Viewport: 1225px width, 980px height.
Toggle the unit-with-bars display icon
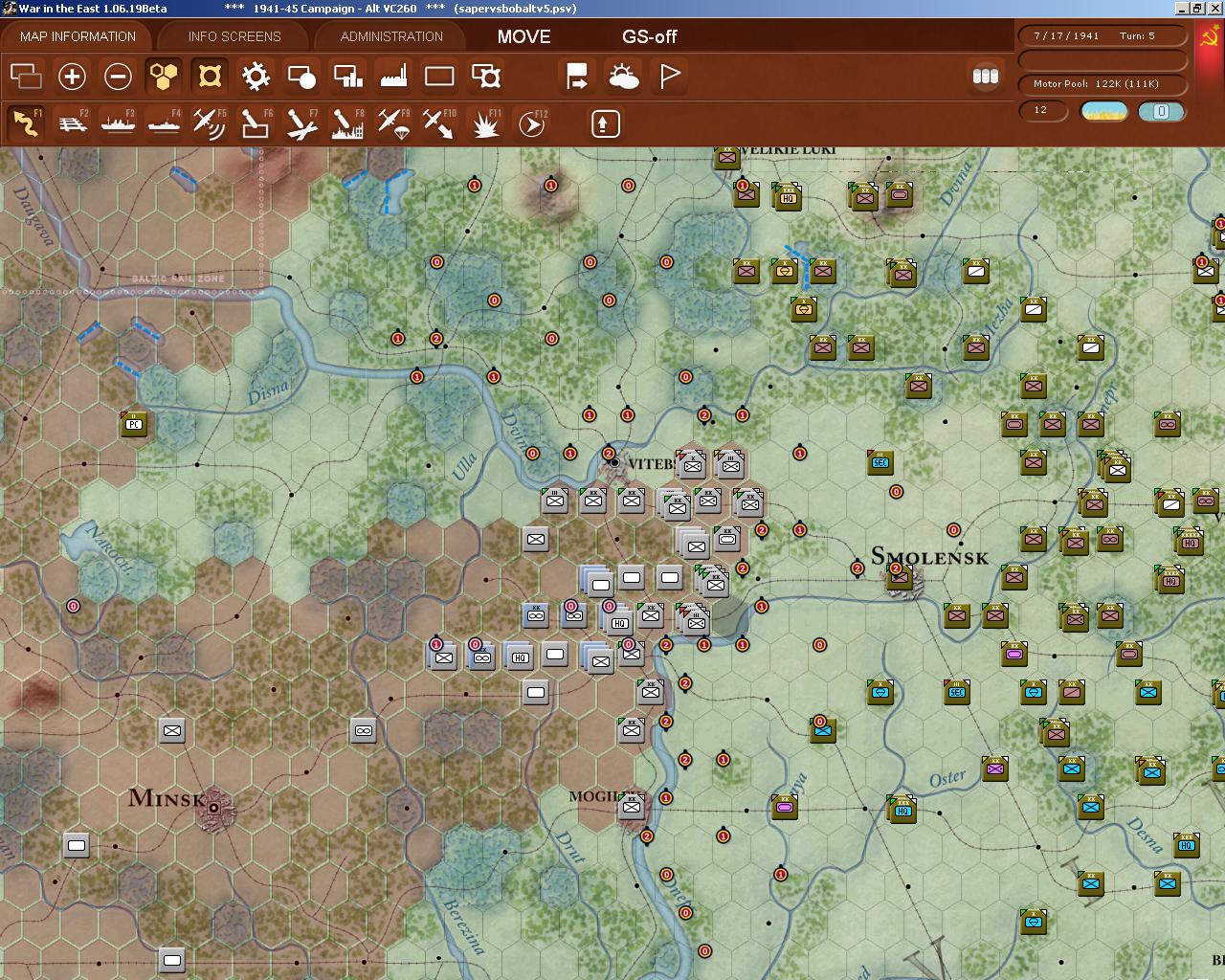coord(347,76)
